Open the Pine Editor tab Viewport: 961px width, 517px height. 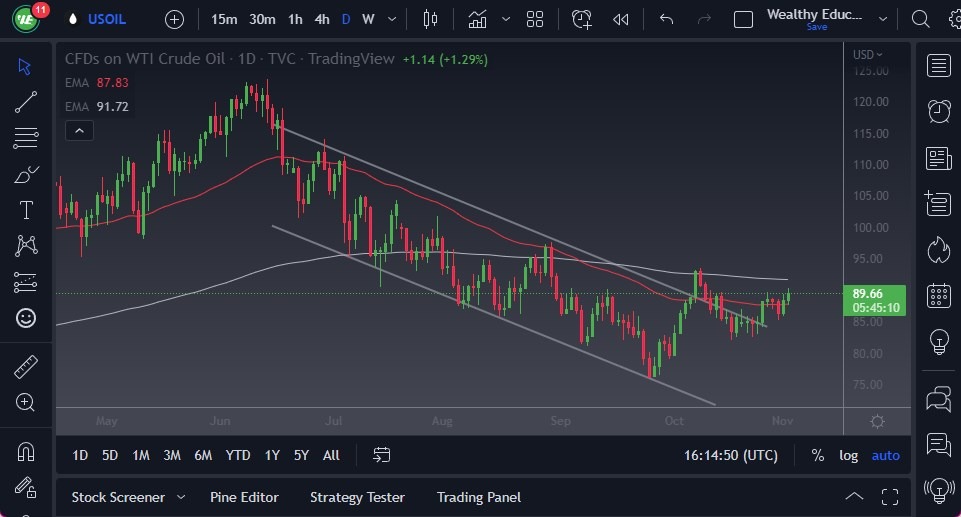tap(244, 497)
